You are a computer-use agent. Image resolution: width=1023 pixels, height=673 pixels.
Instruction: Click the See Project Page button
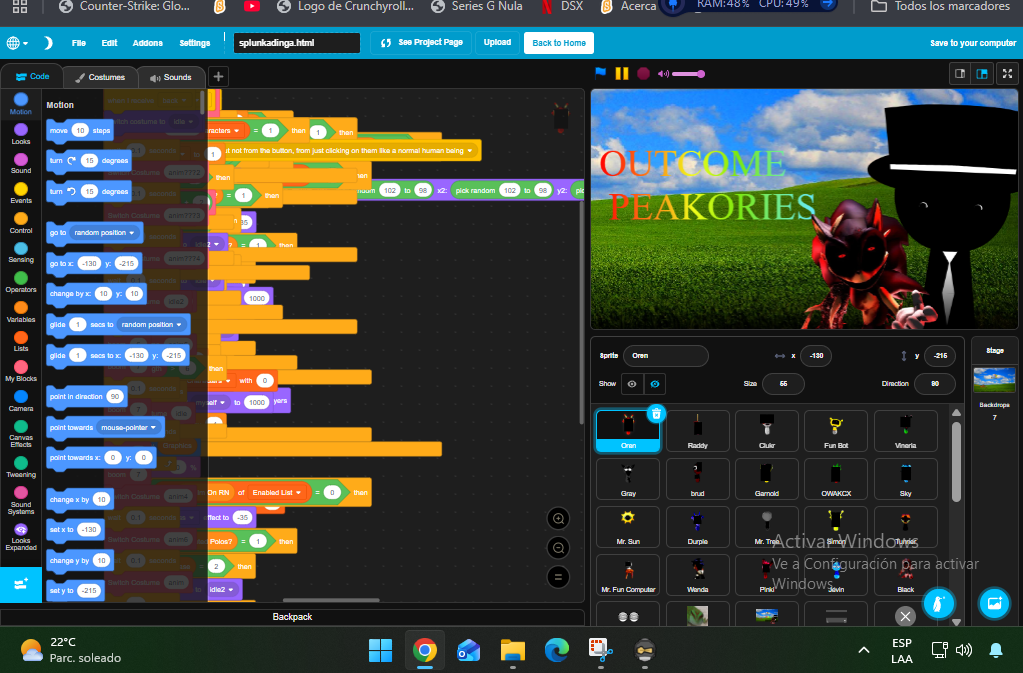[x=421, y=42]
